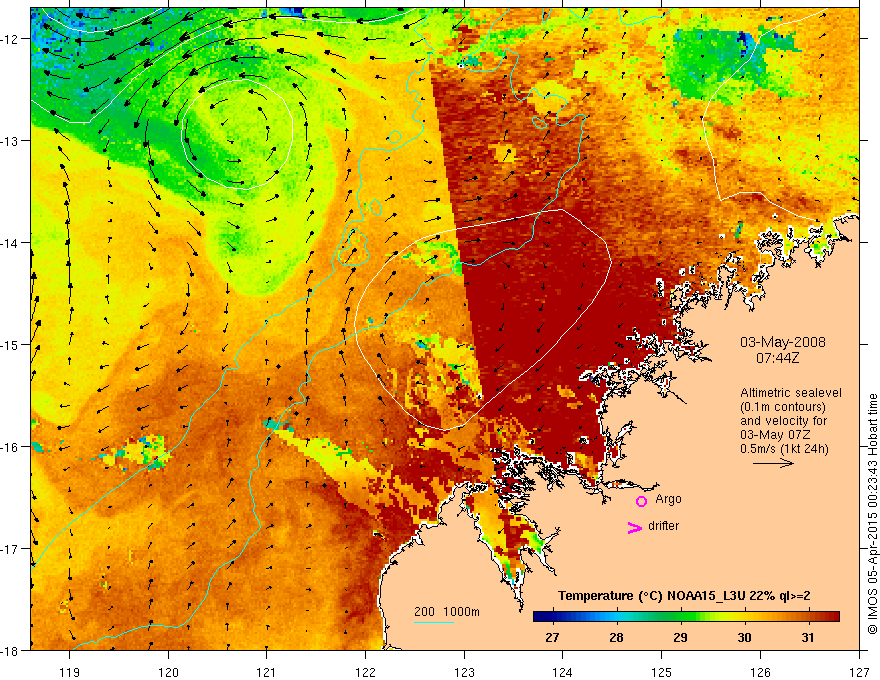
Task: Click the vertical IMOS copyright timestamp text
Action: point(872,514)
